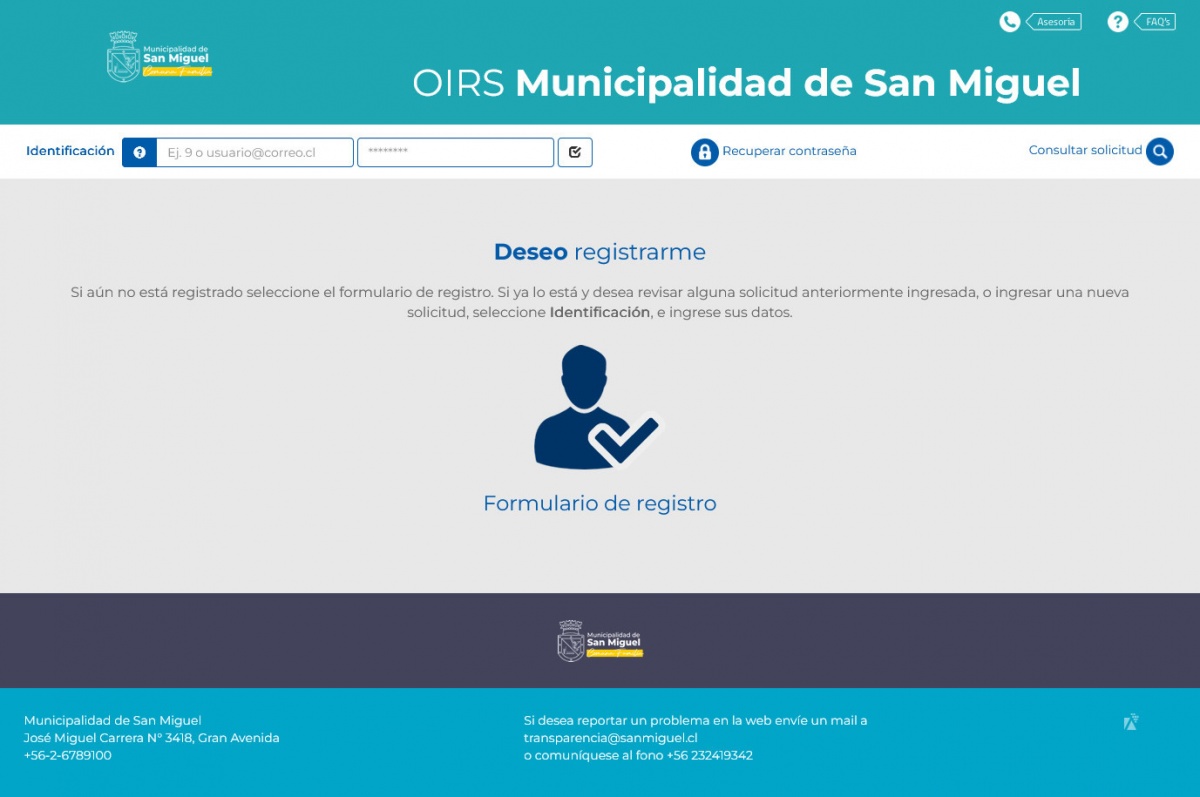Open the accessibility icon in the footer

pos(1130,721)
